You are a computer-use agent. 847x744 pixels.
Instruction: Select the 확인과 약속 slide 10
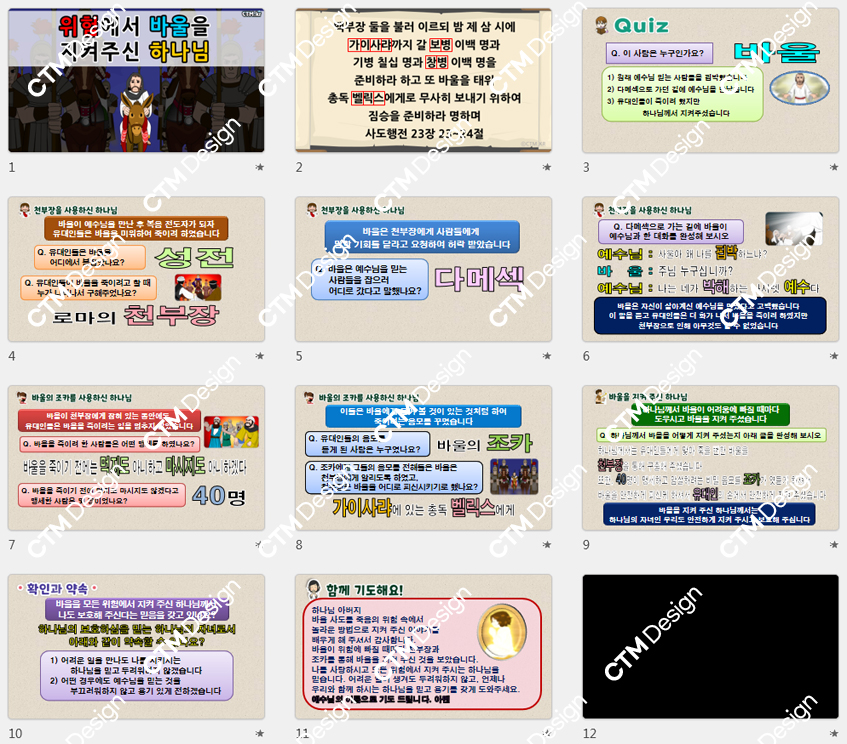136,647
